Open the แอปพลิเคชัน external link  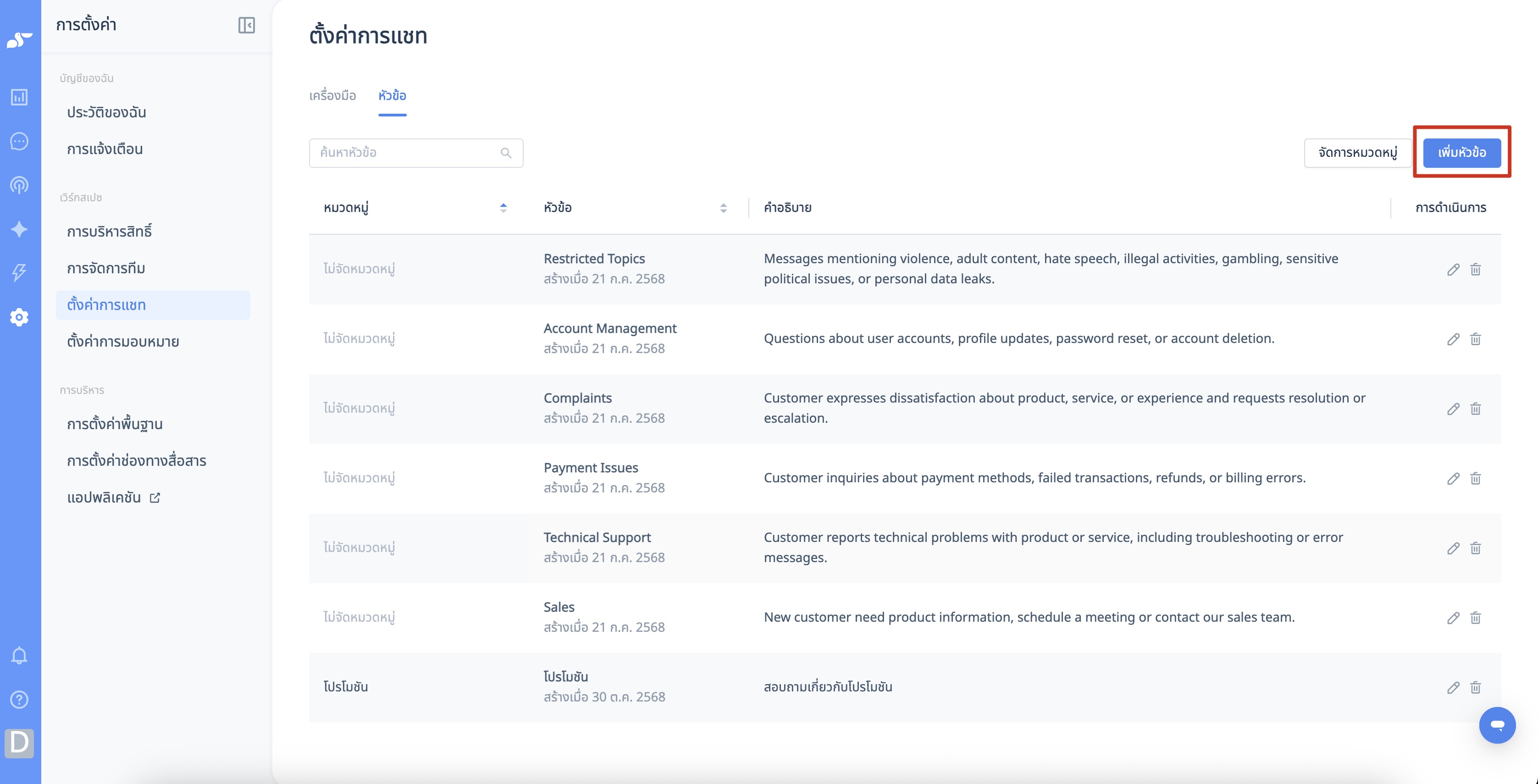pos(113,497)
